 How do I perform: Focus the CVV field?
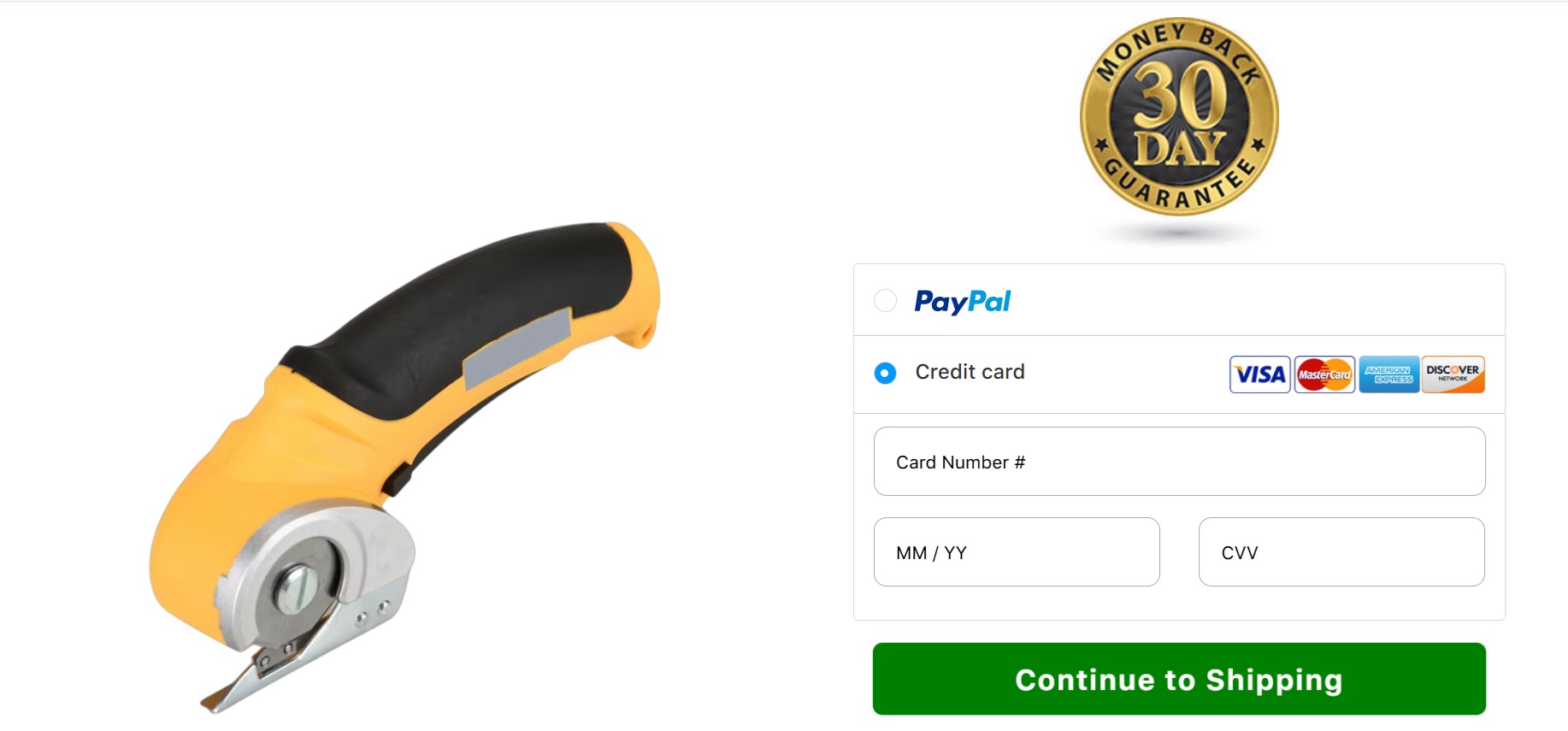tap(1341, 552)
